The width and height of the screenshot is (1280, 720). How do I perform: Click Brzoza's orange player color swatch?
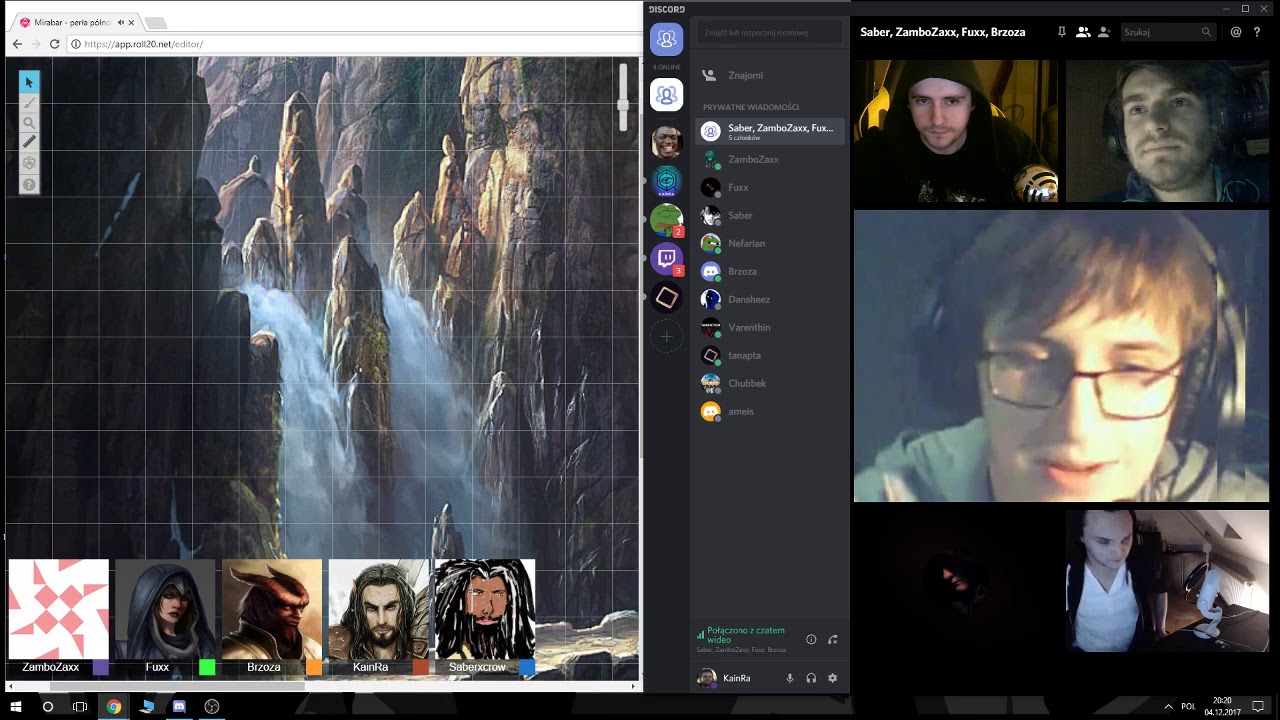tap(314, 667)
